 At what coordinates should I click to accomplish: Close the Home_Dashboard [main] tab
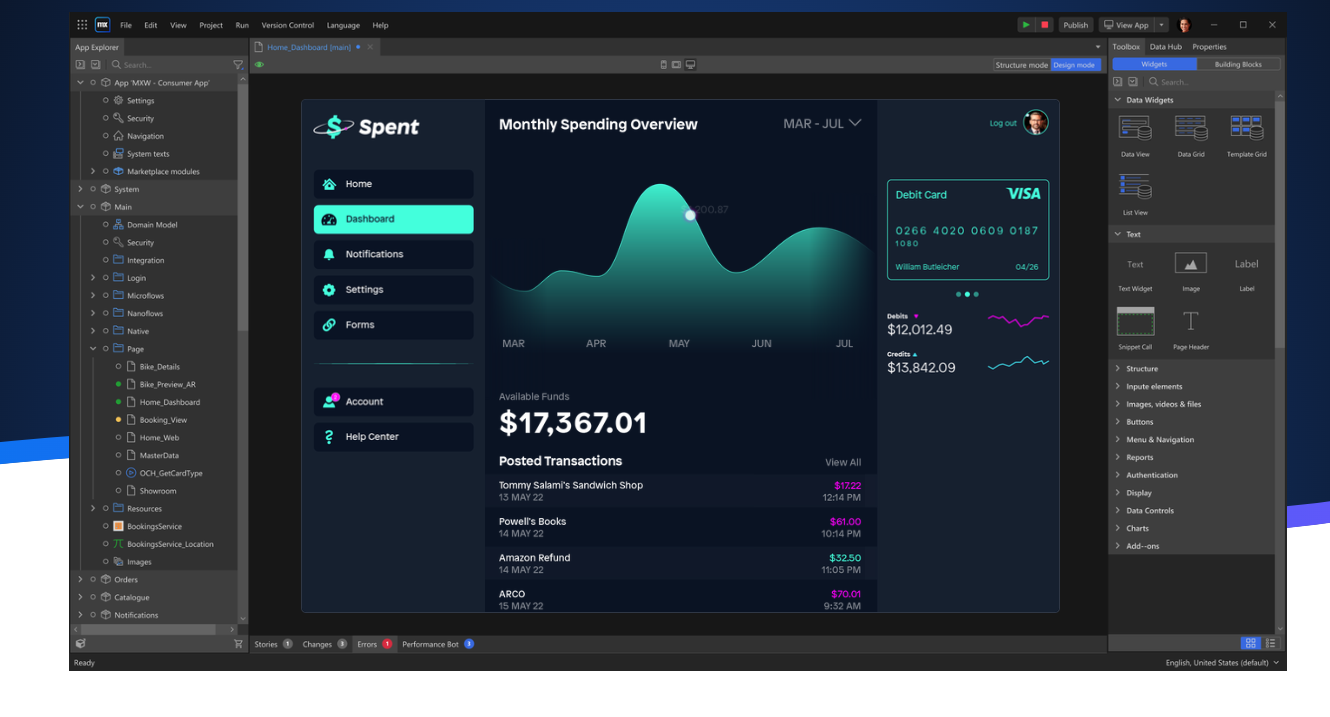point(370,47)
